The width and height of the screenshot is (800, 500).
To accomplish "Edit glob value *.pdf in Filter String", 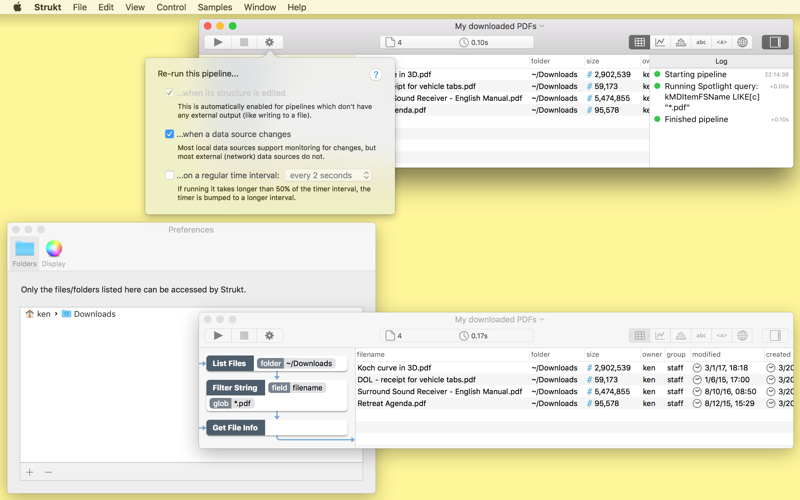I will pos(242,403).
